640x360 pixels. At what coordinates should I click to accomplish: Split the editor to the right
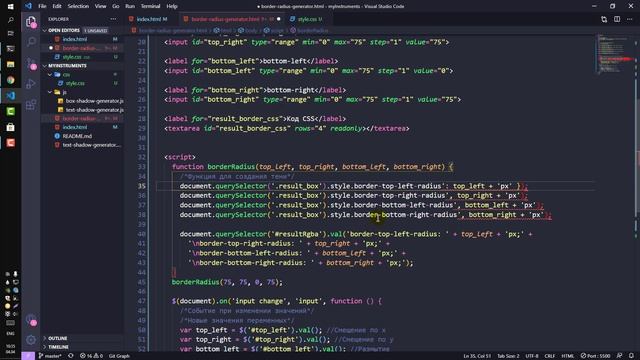click(x=617, y=19)
